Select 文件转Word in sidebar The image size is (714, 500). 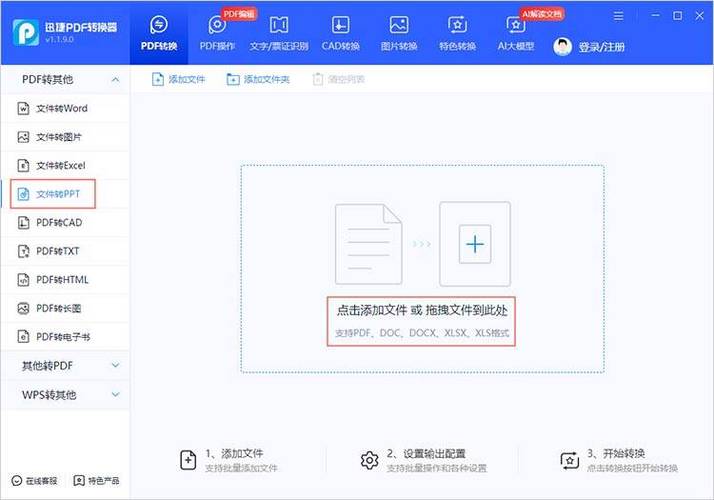pyautogui.click(x=66, y=108)
